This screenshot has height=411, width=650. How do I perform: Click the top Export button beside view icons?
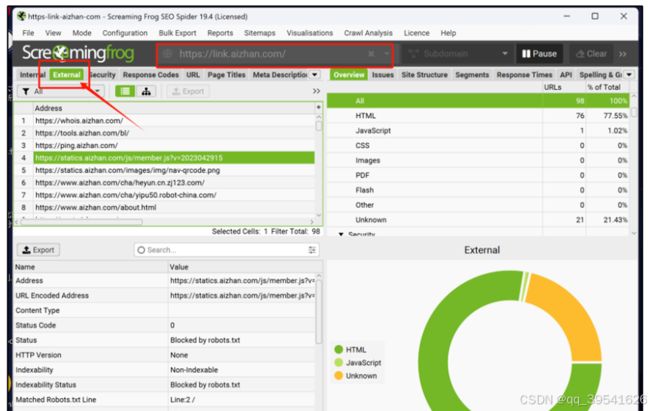coord(188,91)
